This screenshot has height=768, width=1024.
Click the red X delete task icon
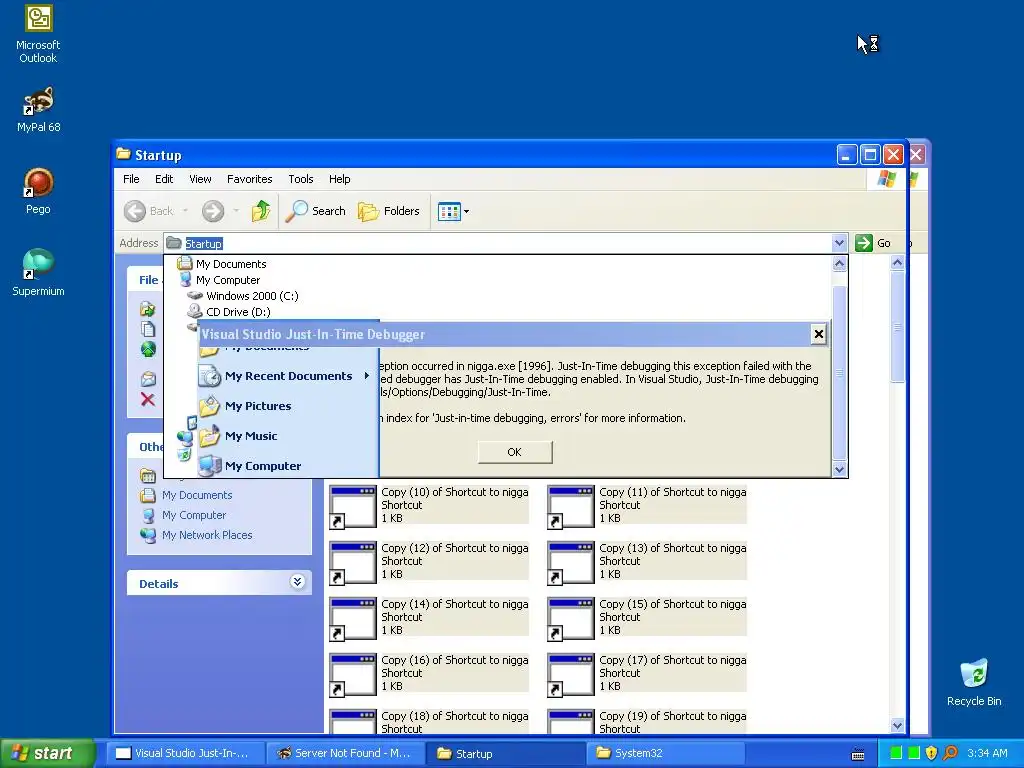(x=148, y=400)
